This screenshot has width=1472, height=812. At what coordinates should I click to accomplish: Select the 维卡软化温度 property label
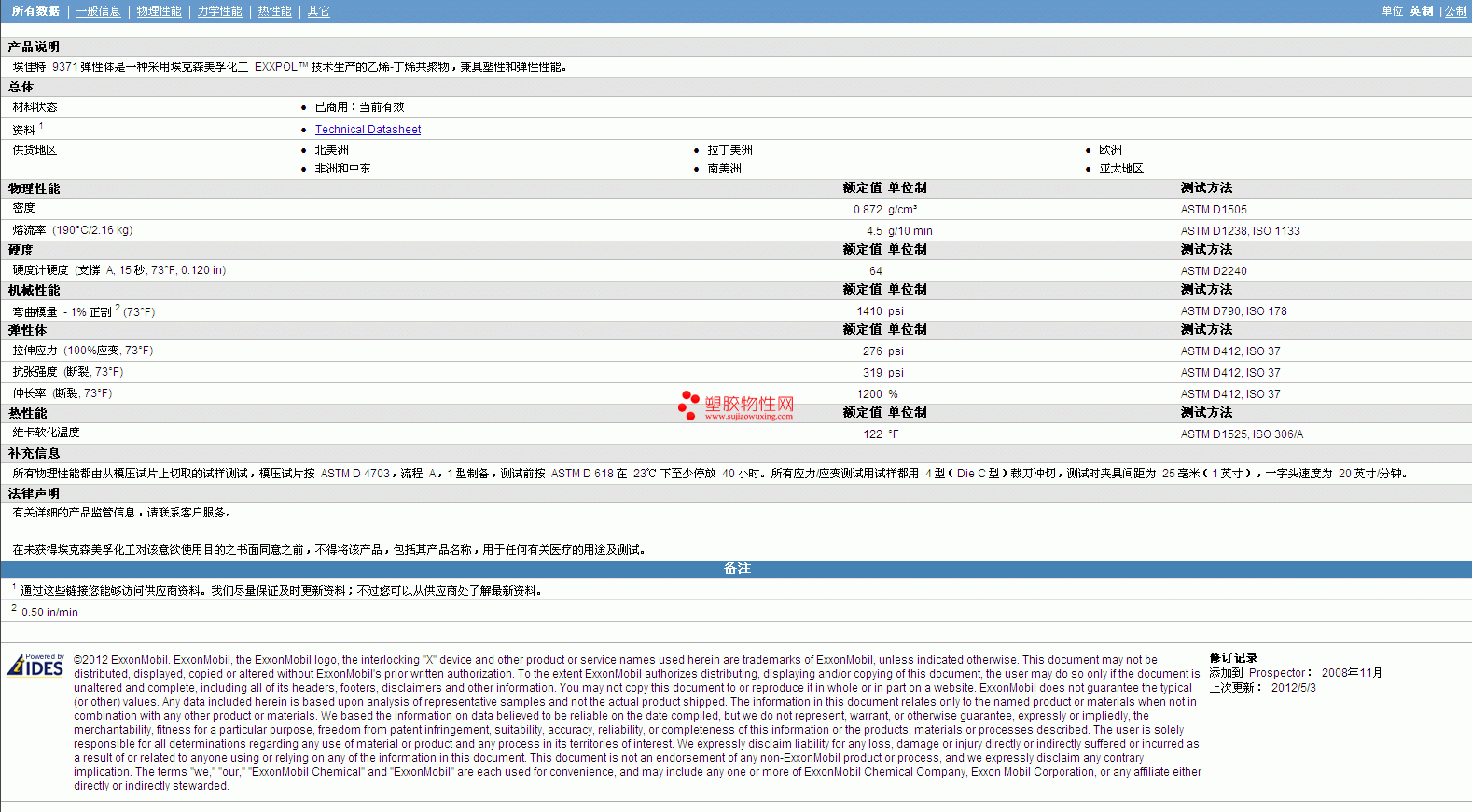tap(46, 433)
